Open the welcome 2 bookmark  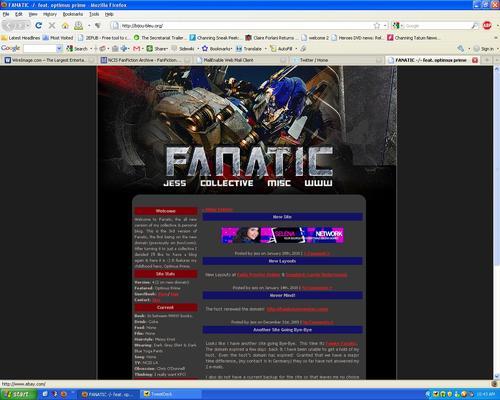315,38
